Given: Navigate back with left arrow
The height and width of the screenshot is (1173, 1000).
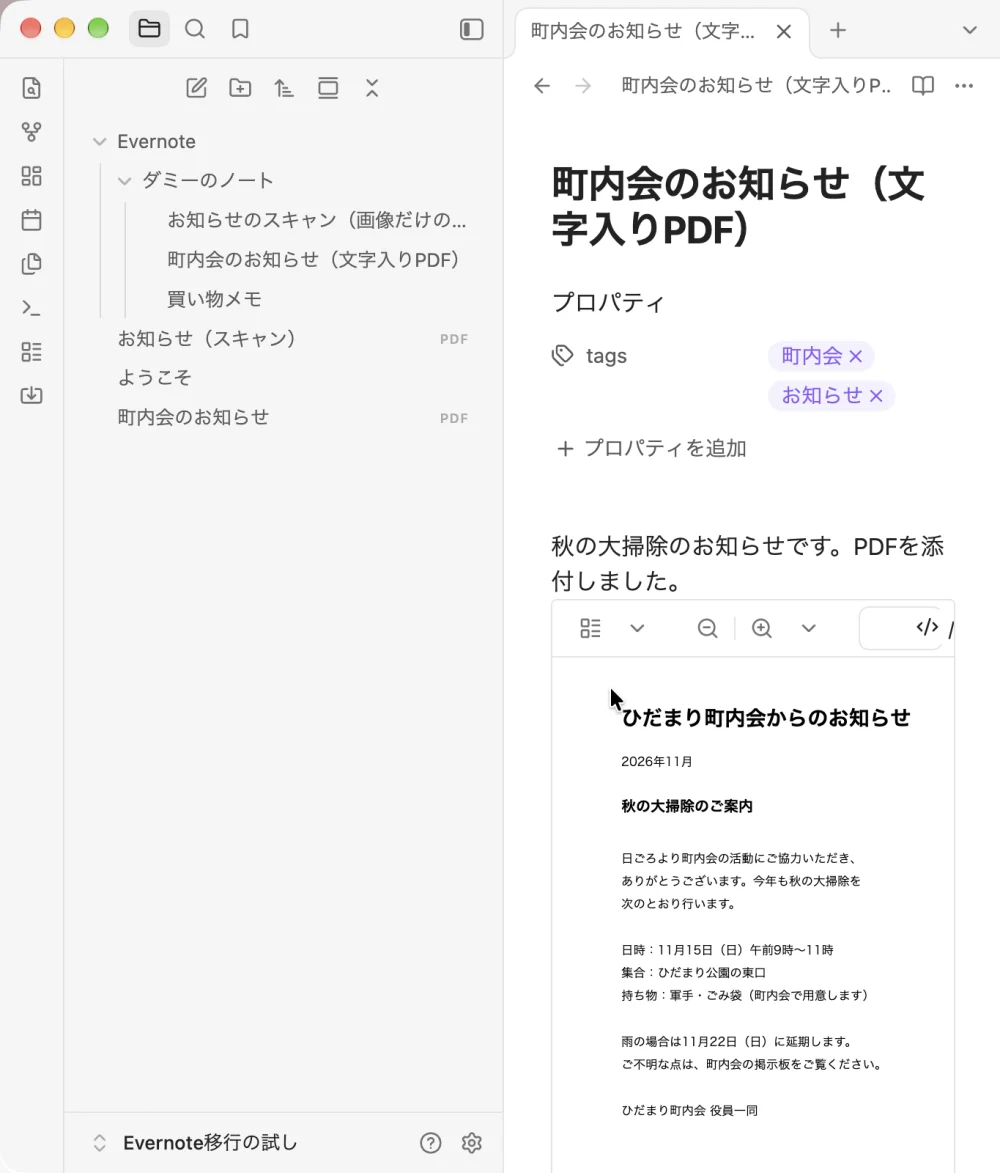Looking at the screenshot, I should pos(542,86).
